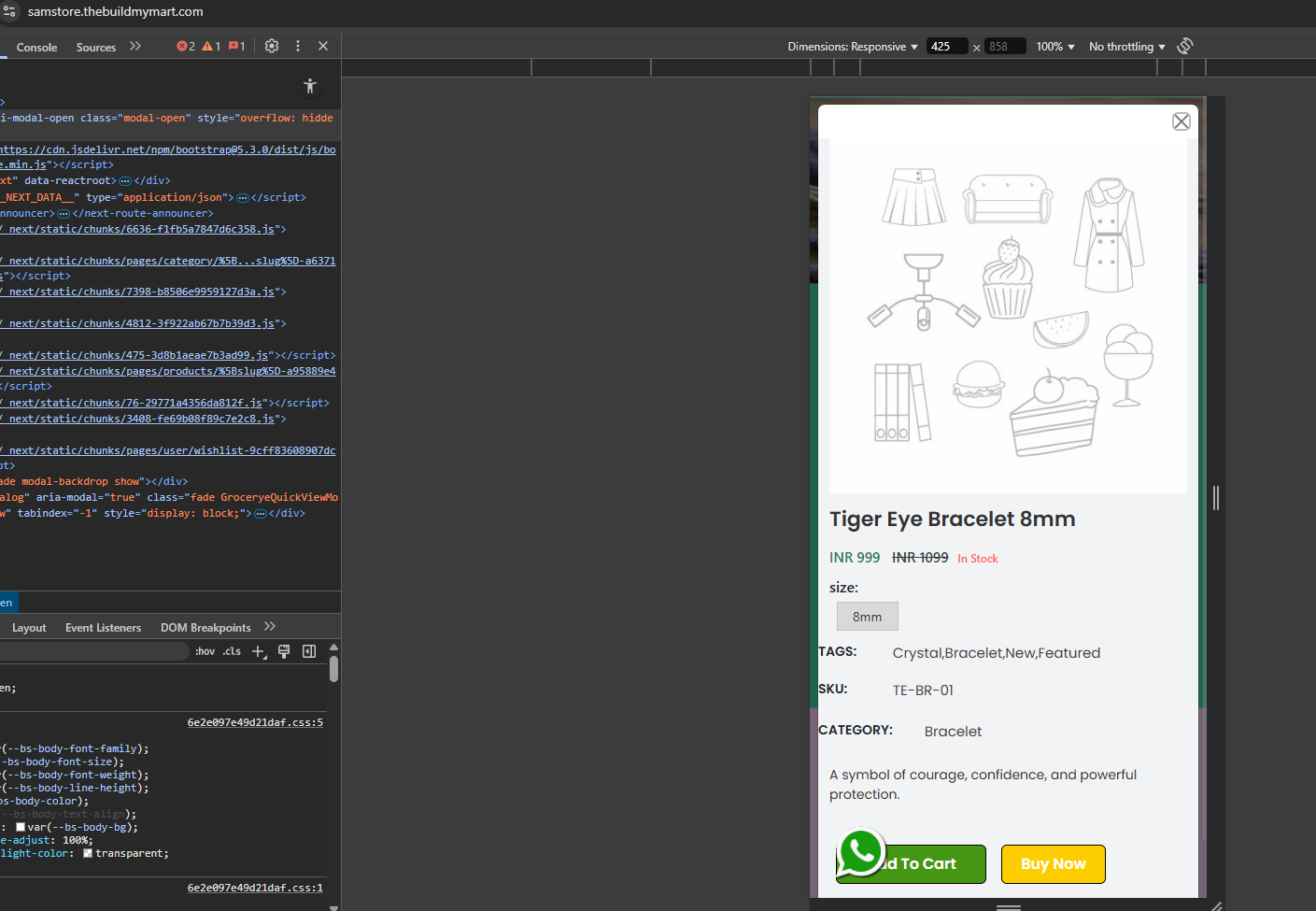Open DevTools kebab menu for more options
The height and width of the screenshot is (911, 1316).
pyautogui.click(x=298, y=46)
